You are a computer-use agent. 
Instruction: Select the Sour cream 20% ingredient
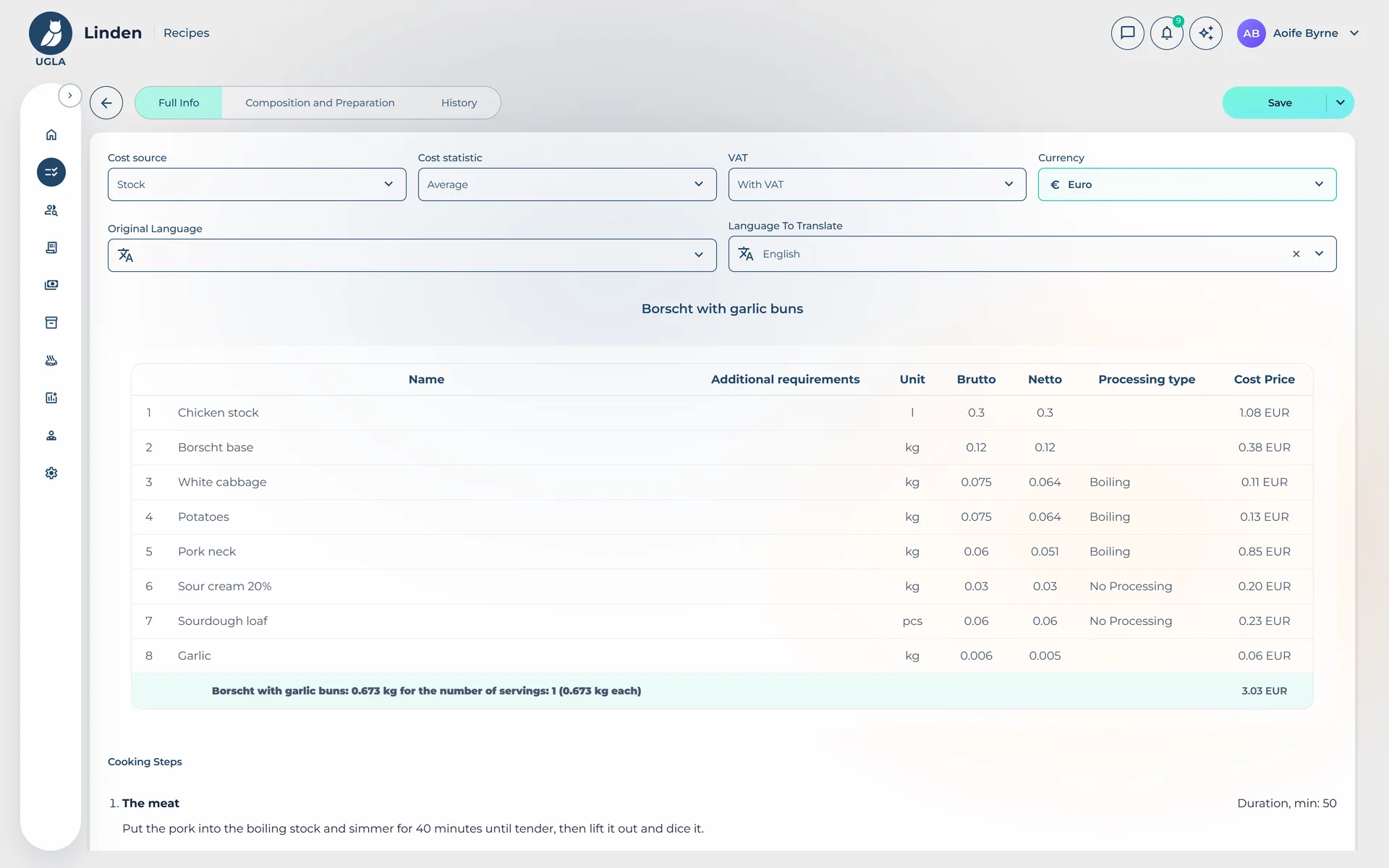coord(224,586)
